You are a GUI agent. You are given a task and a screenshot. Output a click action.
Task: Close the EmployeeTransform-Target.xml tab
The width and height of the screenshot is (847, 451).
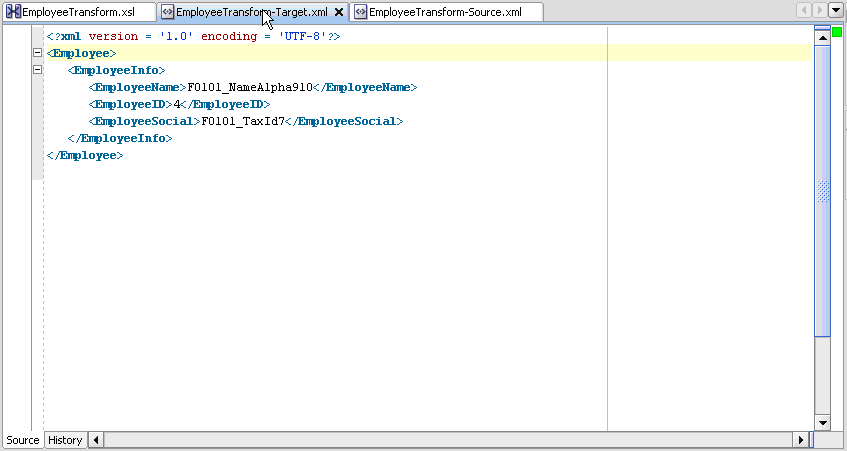(x=339, y=12)
